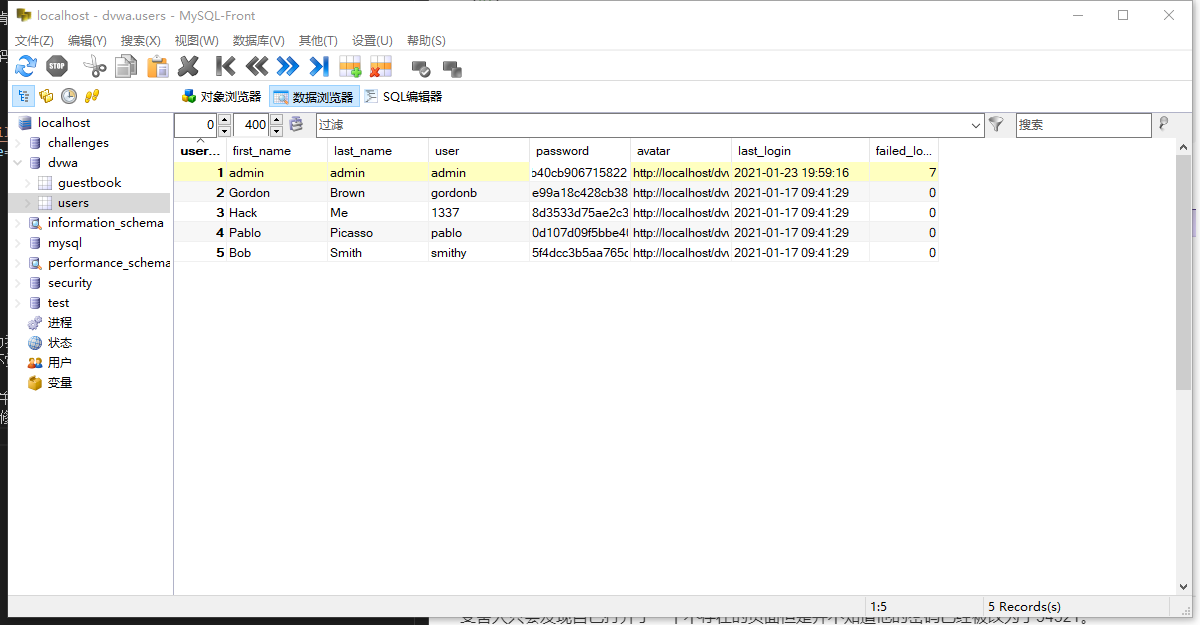Screen dimensions: 1200x625
Task: Click the filter funnel icon
Action: tap(996, 124)
